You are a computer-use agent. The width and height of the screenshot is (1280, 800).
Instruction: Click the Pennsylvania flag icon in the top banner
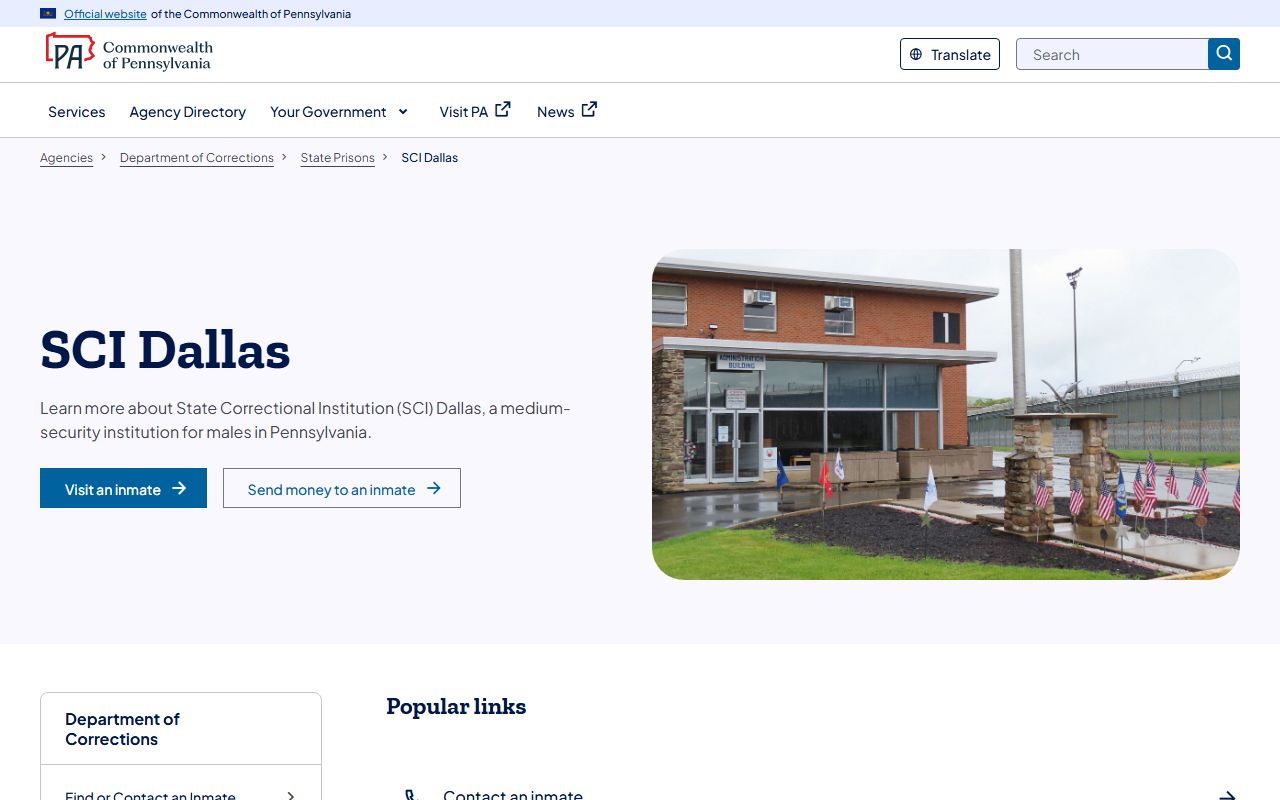pyautogui.click(x=48, y=14)
